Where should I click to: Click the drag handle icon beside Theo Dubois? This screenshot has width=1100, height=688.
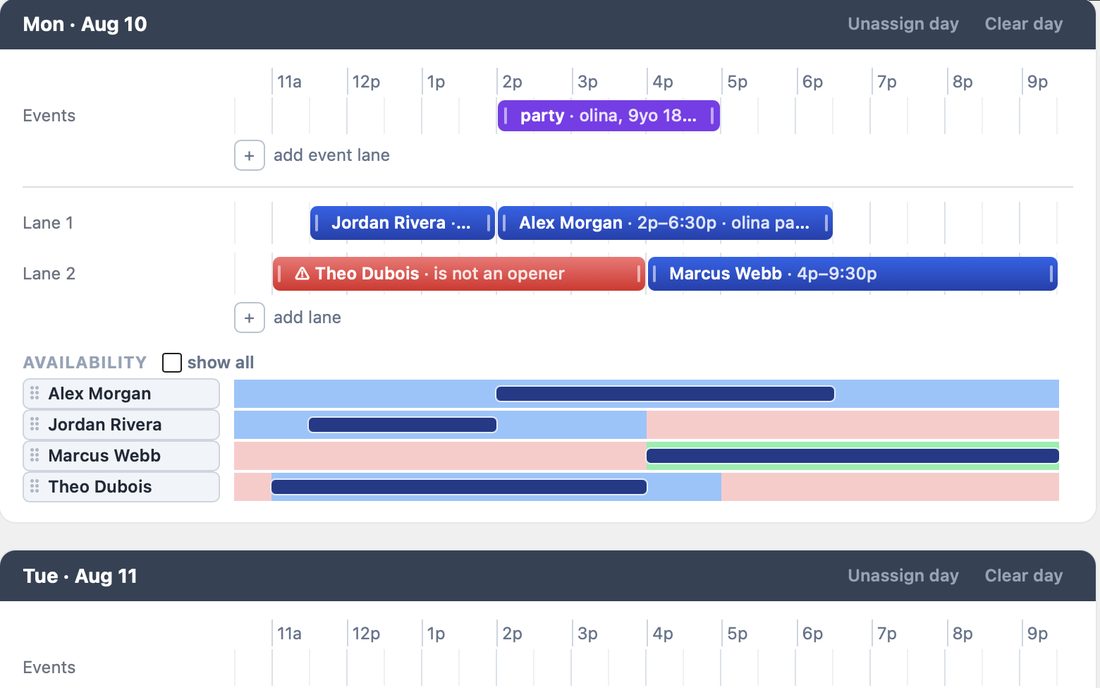click(x=34, y=487)
